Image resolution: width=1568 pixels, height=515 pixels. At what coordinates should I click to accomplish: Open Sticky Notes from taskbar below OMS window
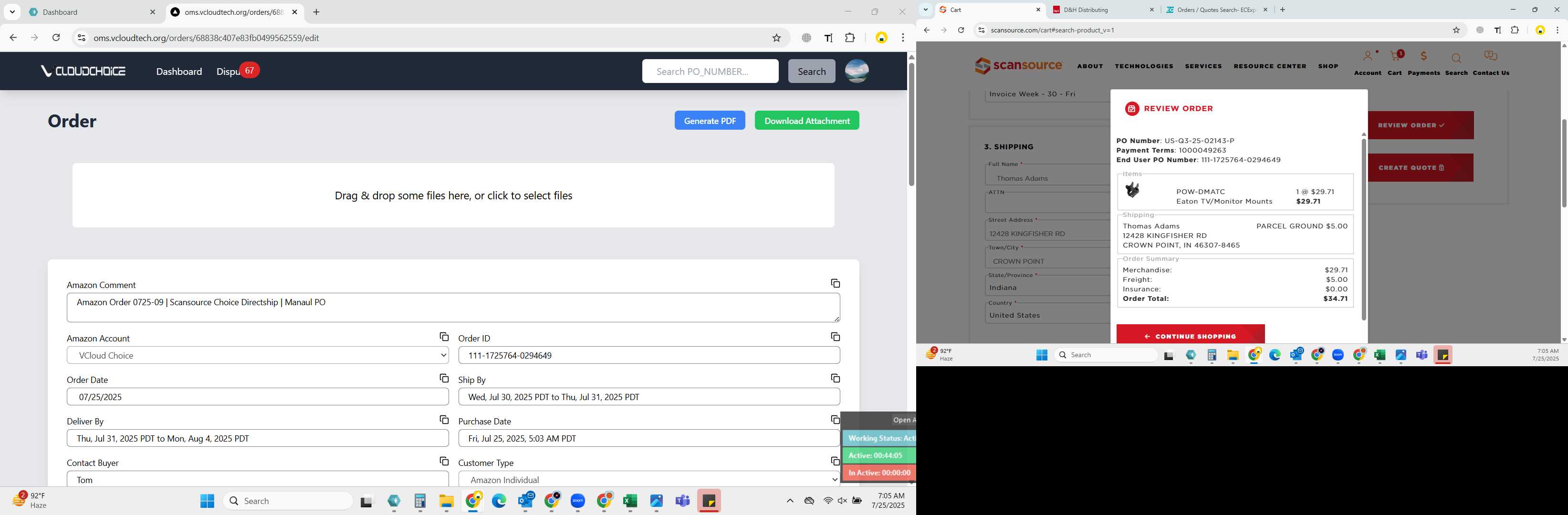709,501
